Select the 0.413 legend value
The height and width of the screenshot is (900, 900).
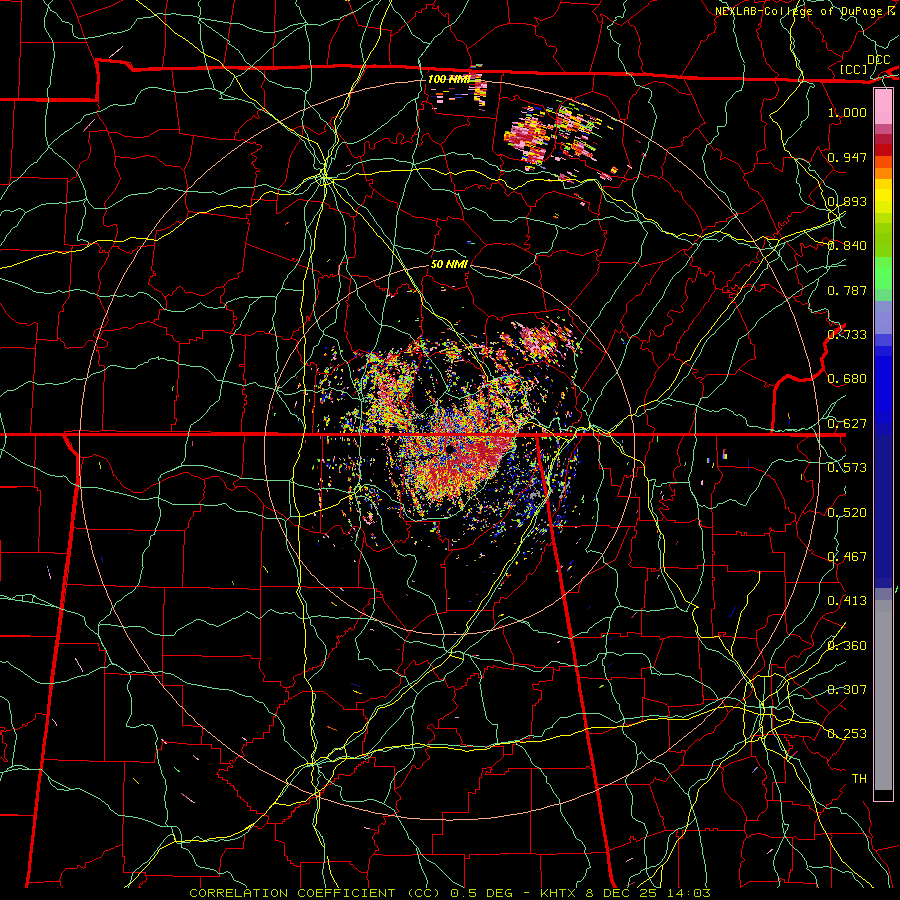(847, 601)
